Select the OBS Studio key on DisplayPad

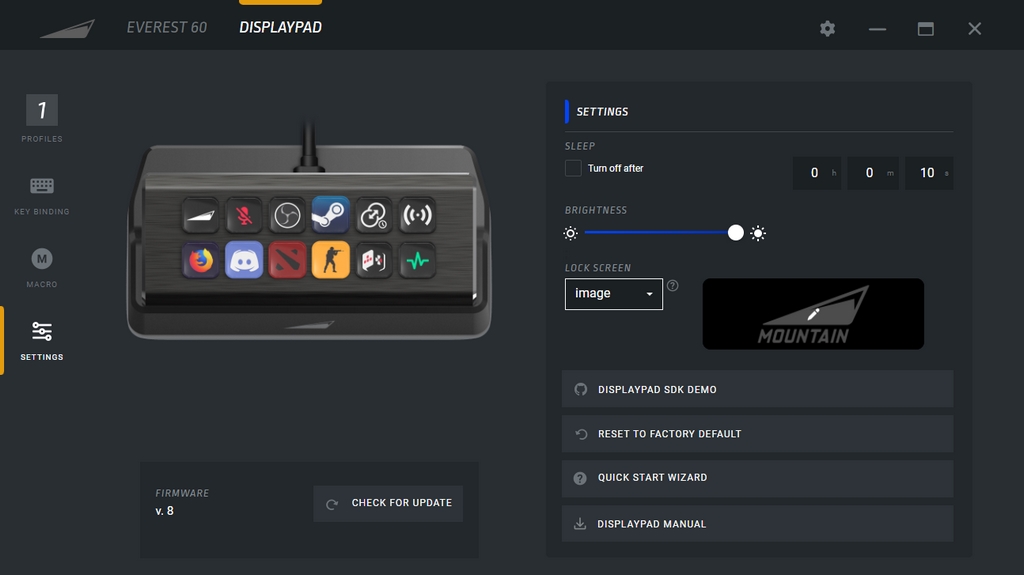pyautogui.click(x=287, y=216)
